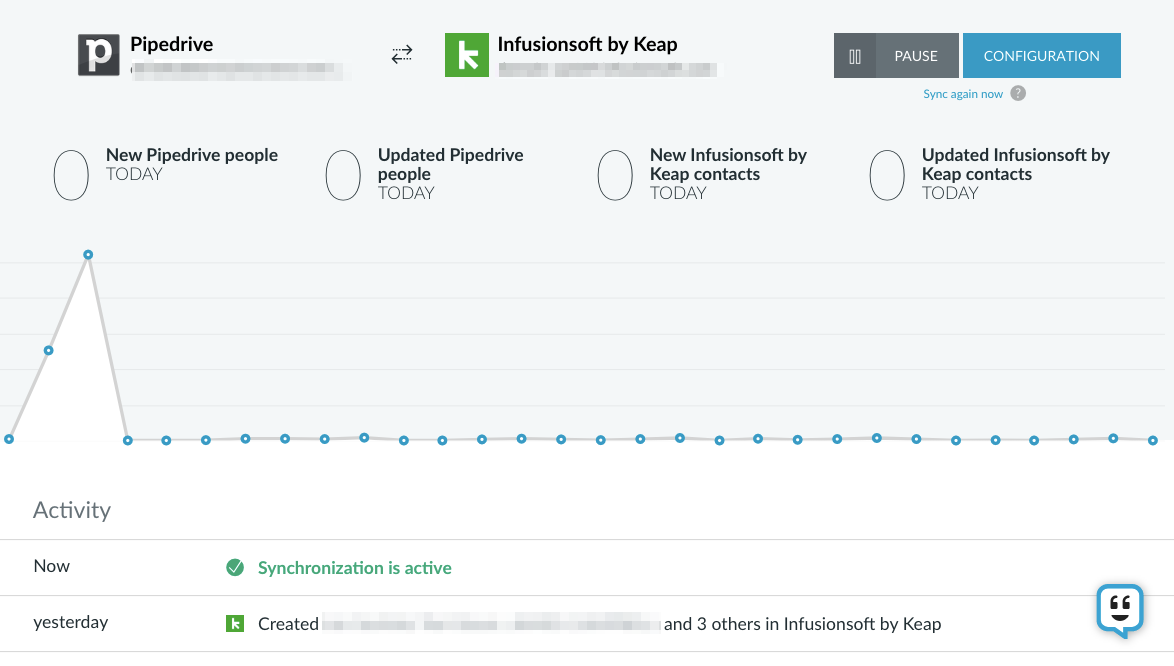Click the Now label in the activity list

pos(52,566)
